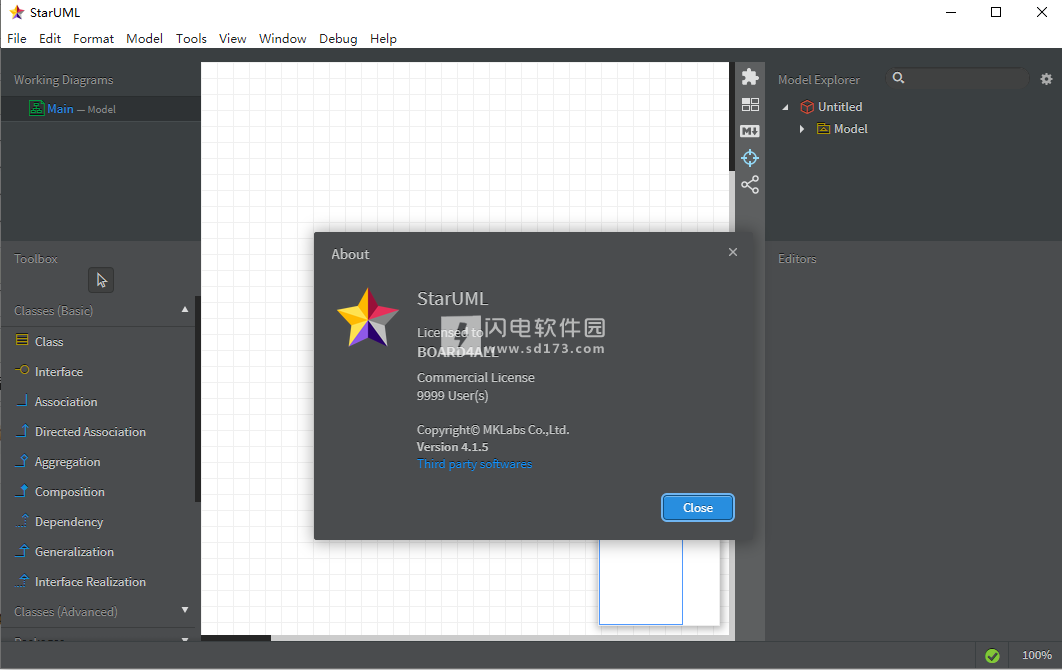Screen dimensions: 1062x670
Task: Click the Working Diagrams panel title
Action: click(64, 80)
